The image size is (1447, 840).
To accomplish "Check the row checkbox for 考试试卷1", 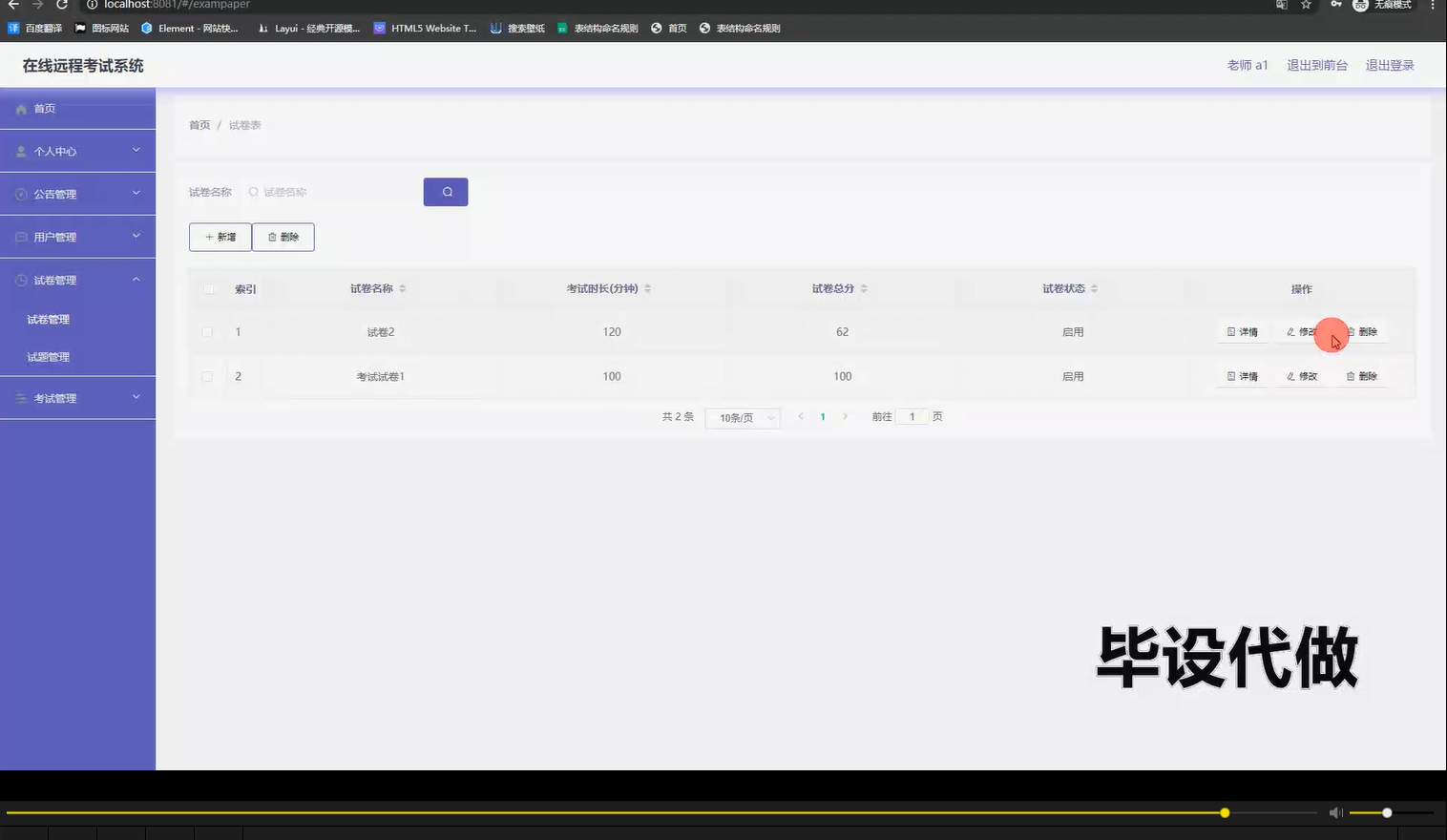I will pos(207,376).
